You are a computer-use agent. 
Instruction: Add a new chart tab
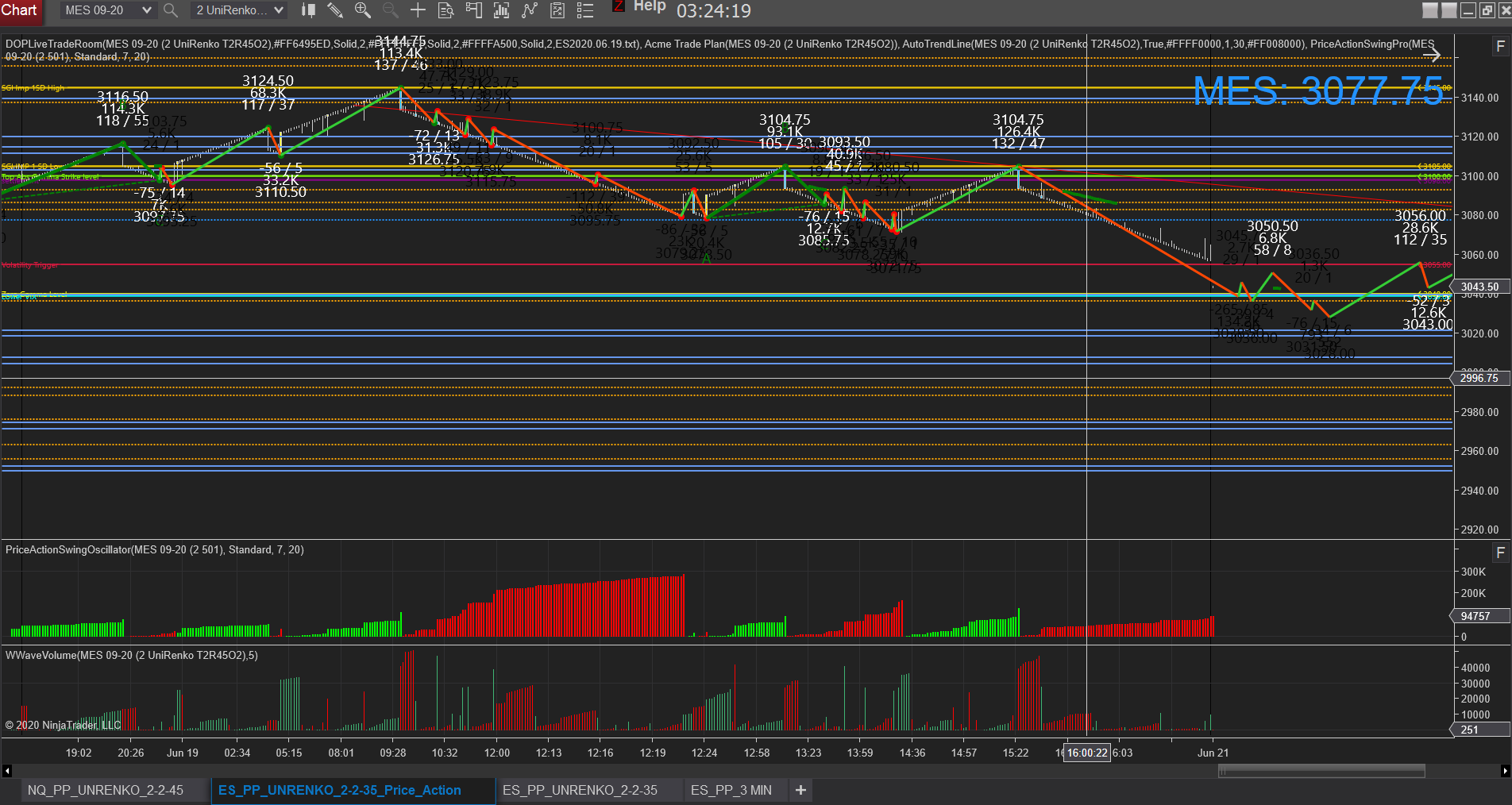[x=800, y=790]
